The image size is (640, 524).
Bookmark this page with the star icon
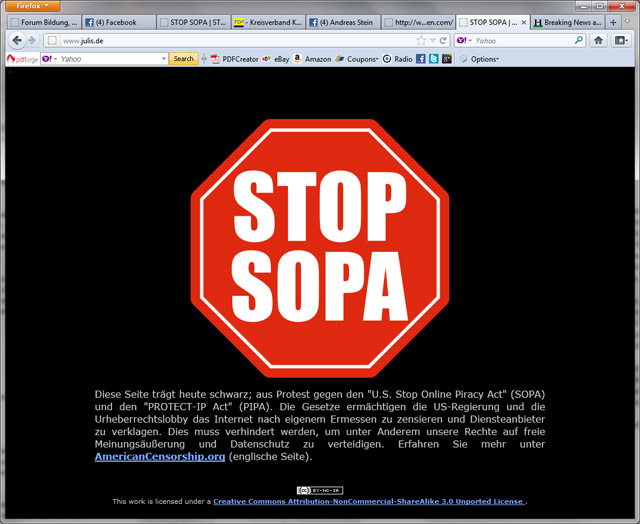(x=421, y=41)
